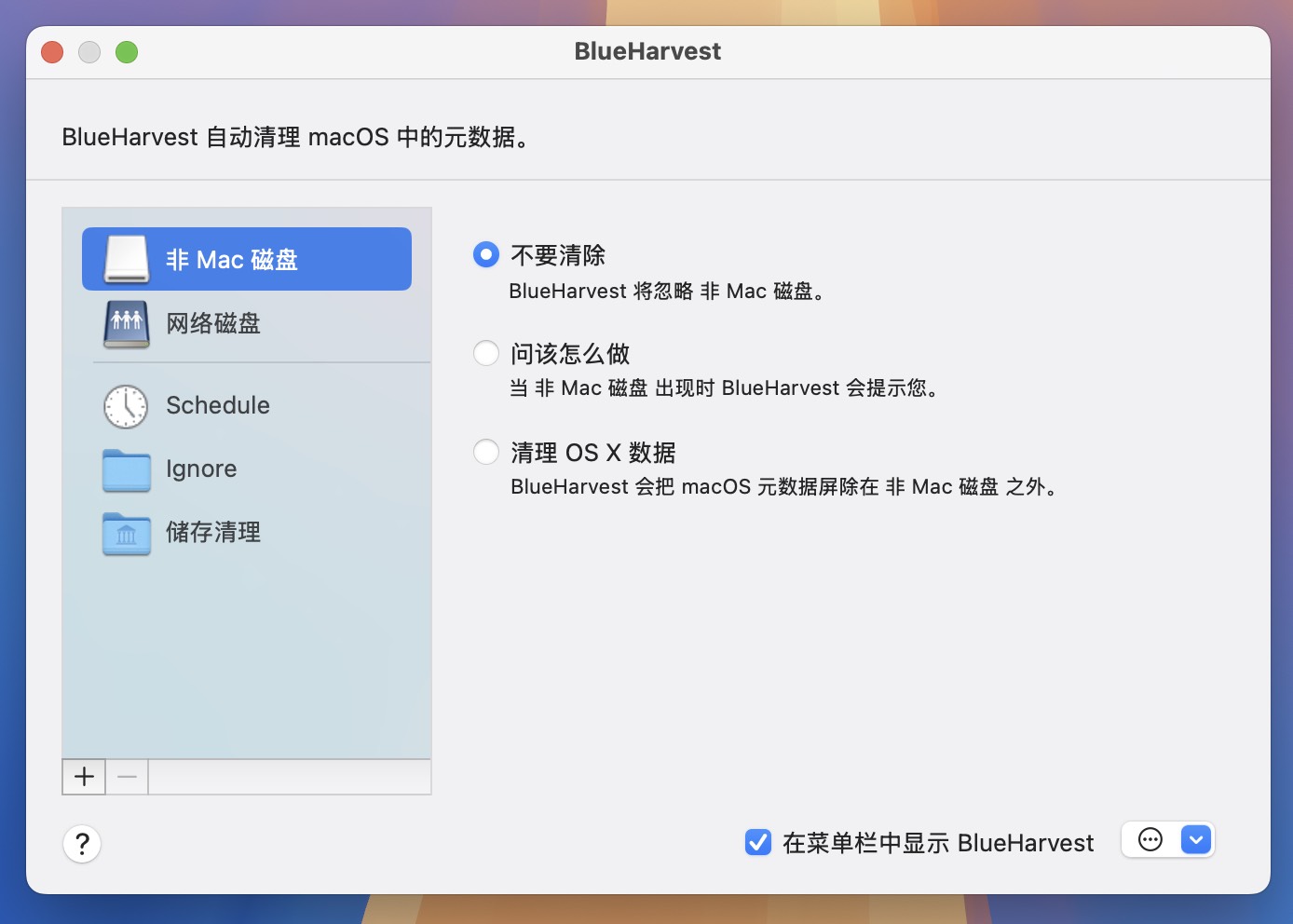Switch to the Schedule section
The height and width of the screenshot is (924, 1293).
click(247, 406)
